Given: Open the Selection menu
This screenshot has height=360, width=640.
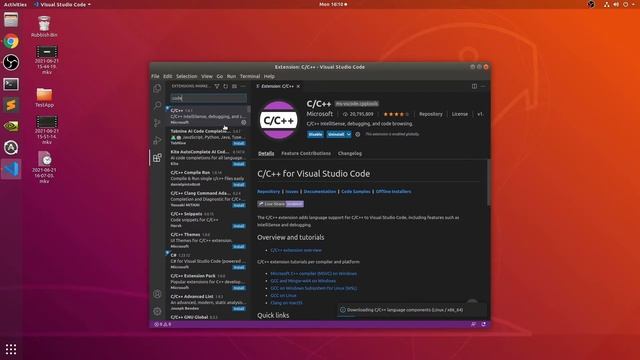Looking at the screenshot, I should 187,76.
